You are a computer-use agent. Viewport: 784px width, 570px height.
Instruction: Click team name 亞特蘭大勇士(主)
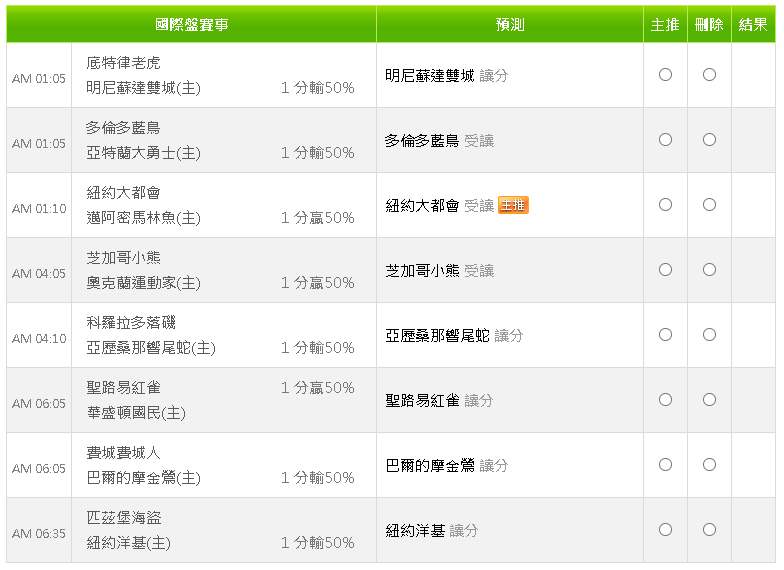click(x=144, y=152)
